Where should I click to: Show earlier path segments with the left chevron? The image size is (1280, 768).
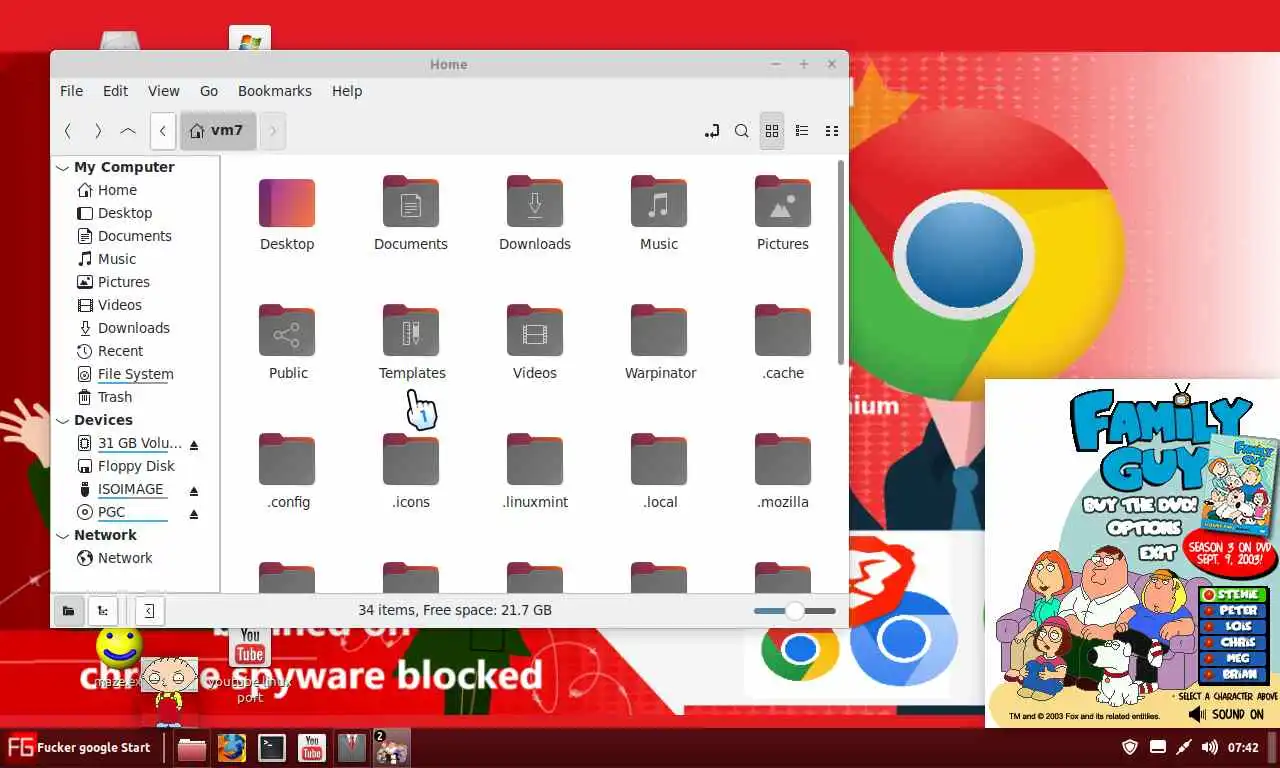[x=163, y=131]
